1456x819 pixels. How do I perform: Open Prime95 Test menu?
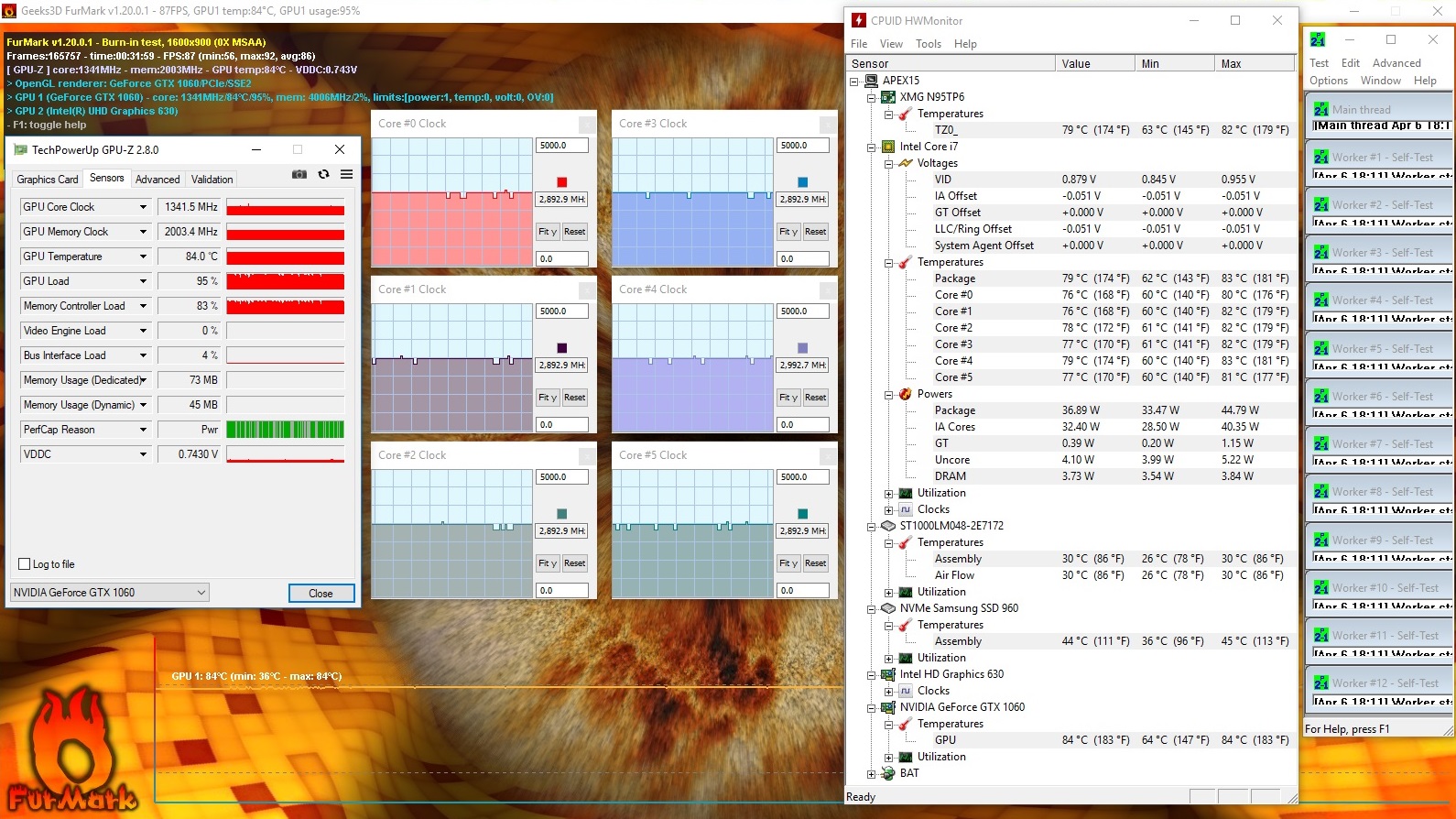[1319, 63]
